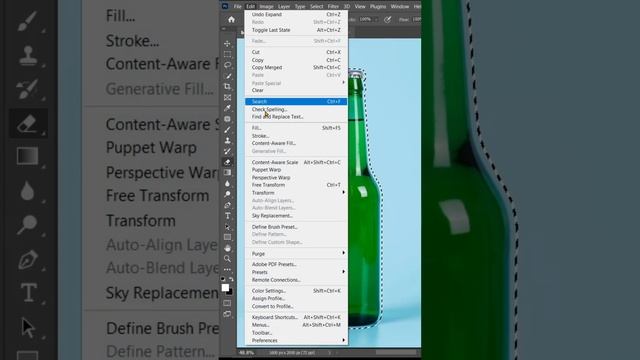Click the horizontal scrollbar below the canvas
The image size is (640, 360).
(396, 353)
